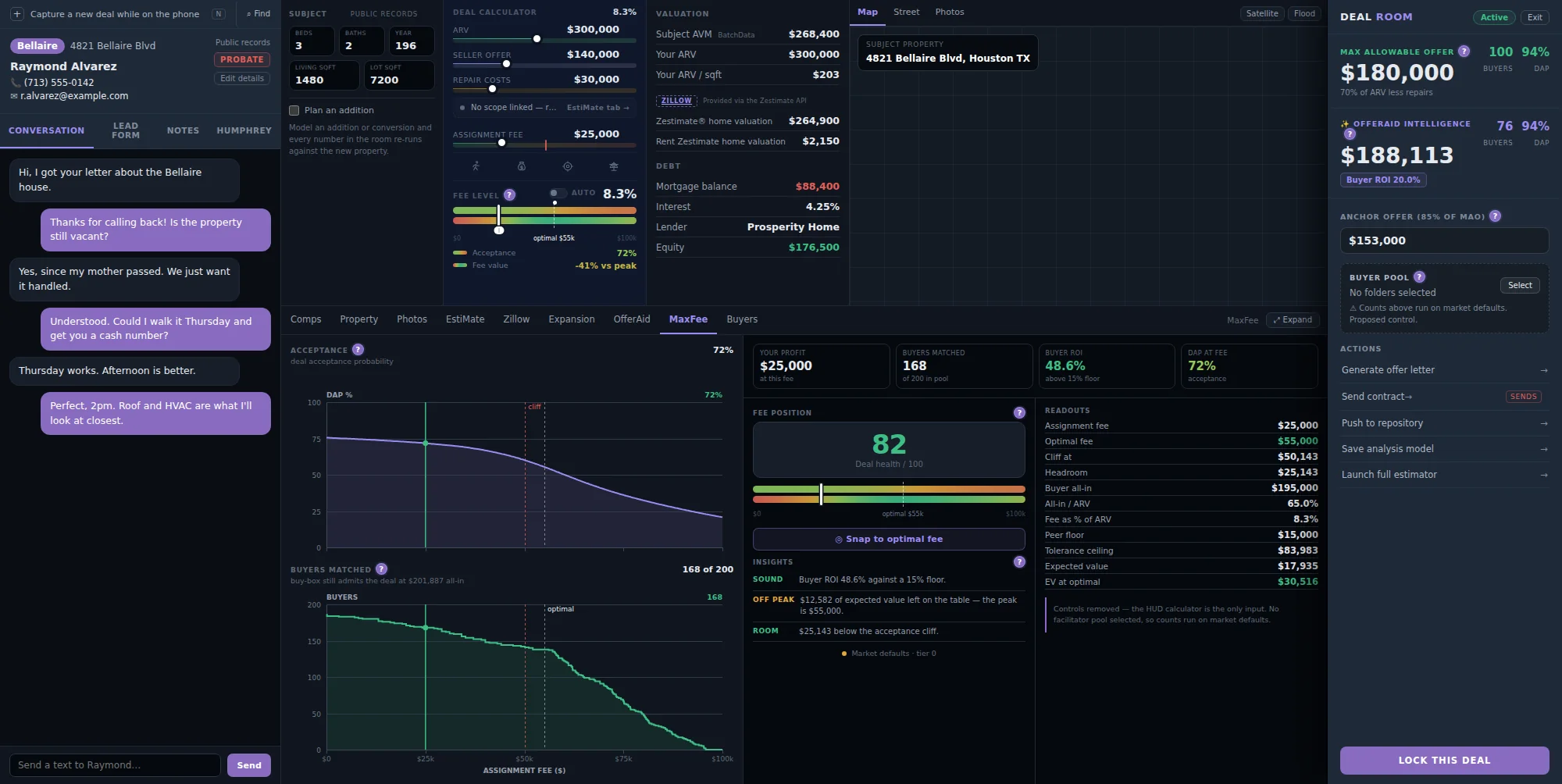The width and height of the screenshot is (1562, 784).
Task: Select the target preset icon under Assignment Fee
Action: [568, 166]
